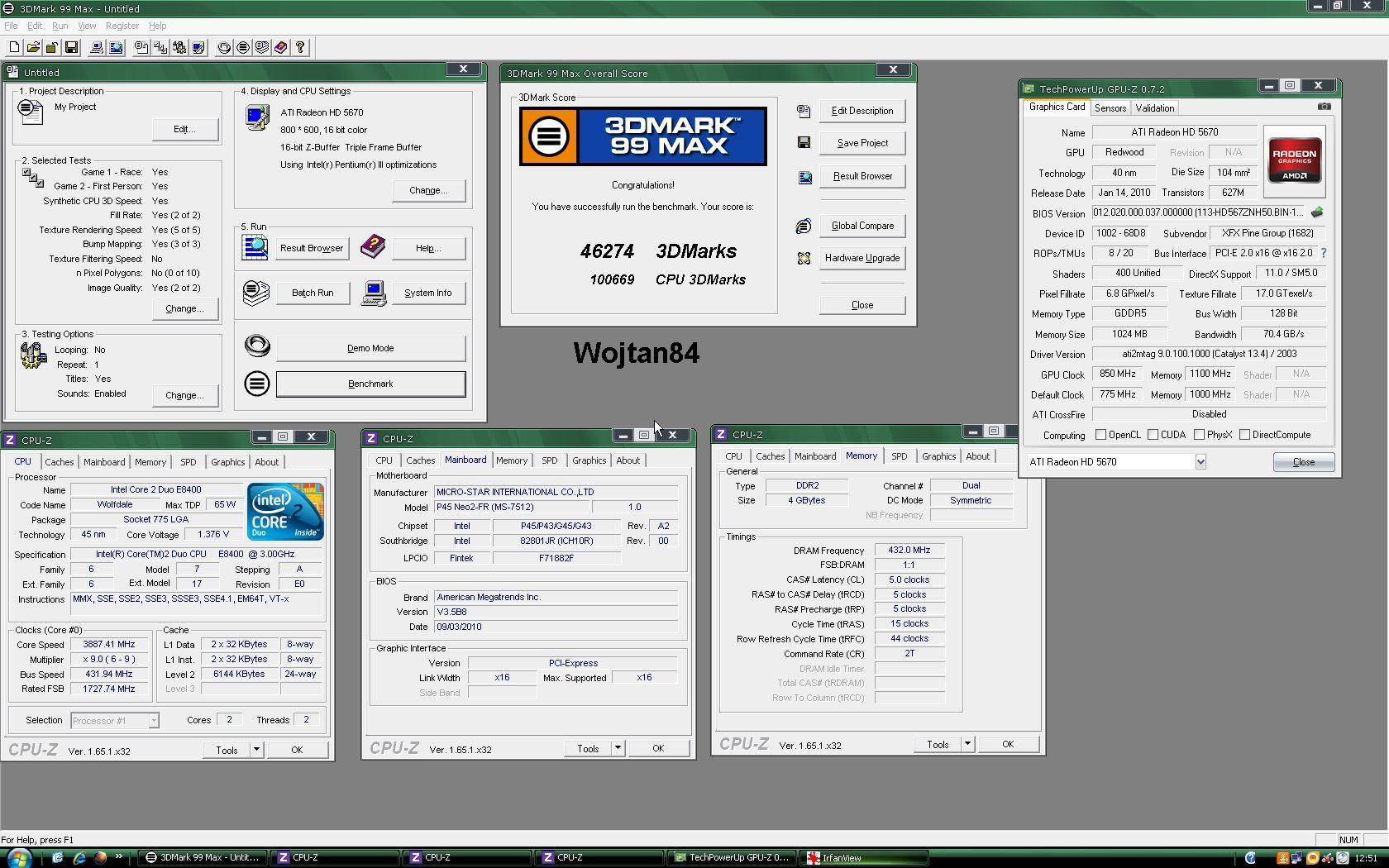This screenshot has width=1389, height=868.
Task: Open the Run menu
Action: (x=60, y=26)
